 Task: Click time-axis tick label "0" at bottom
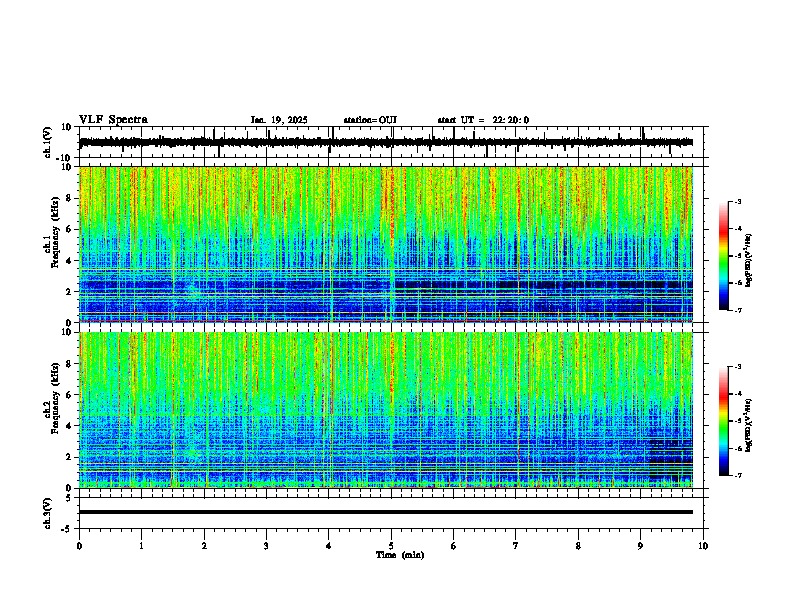(x=79, y=546)
